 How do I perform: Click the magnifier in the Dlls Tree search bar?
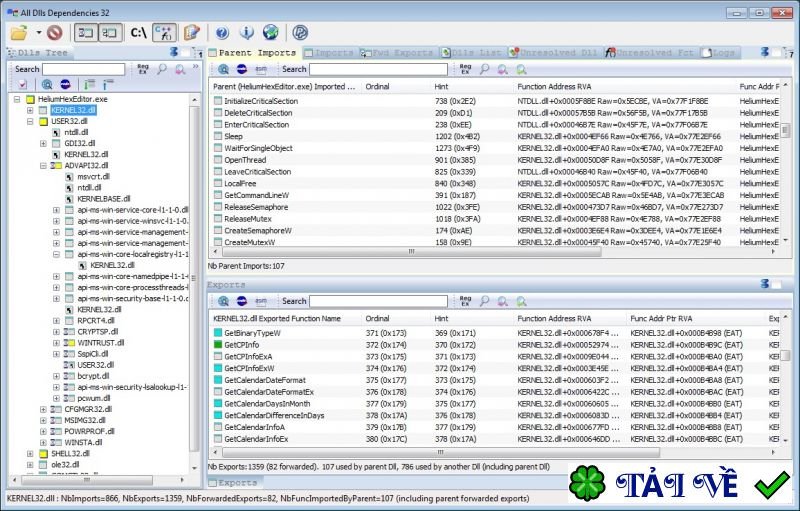pyautogui.click(x=162, y=69)
